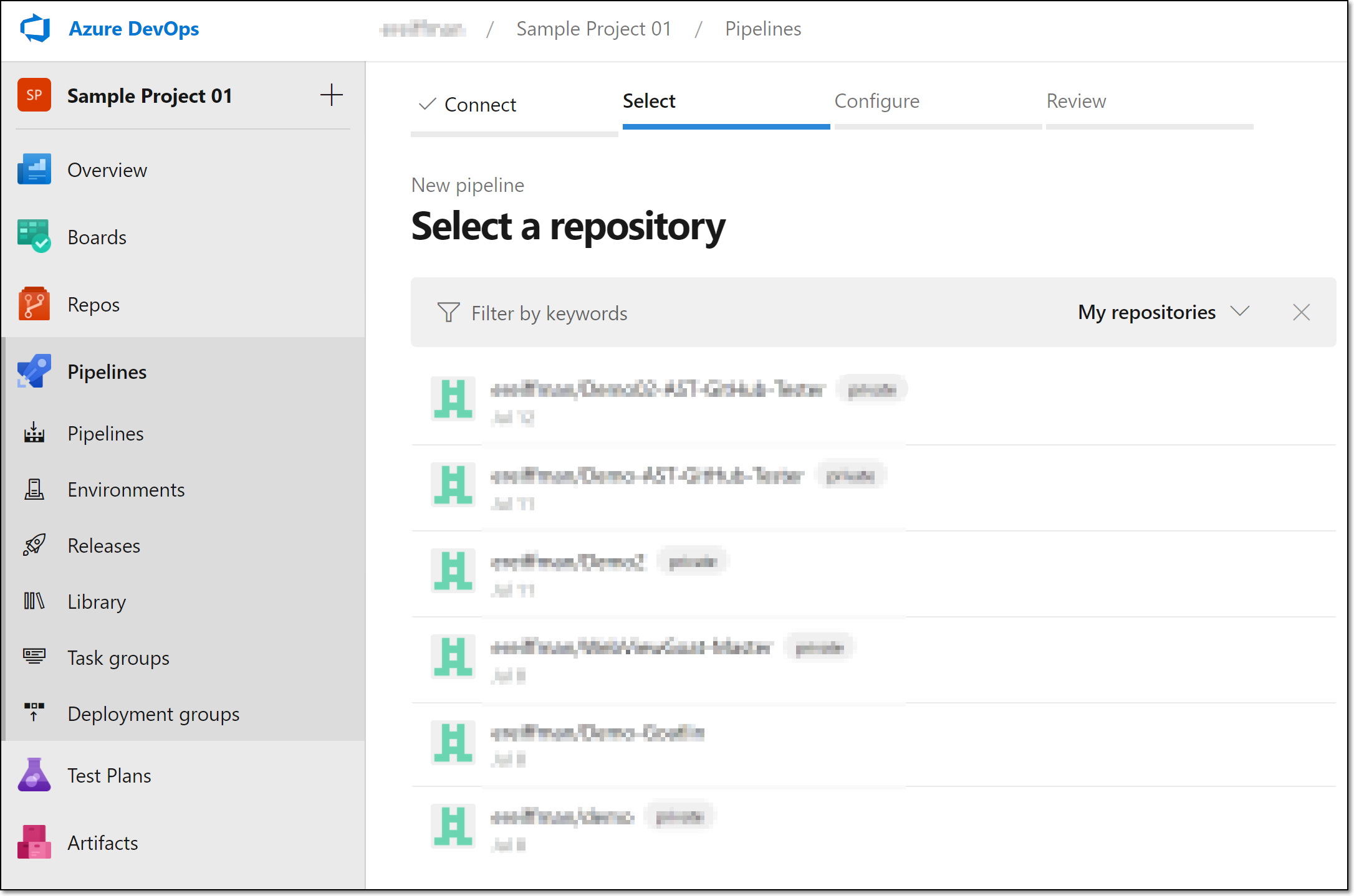Click the Azure DevOps logo icon
Image resolution: width=1354 pixels, height=896 pixels.
coord(35,29)
